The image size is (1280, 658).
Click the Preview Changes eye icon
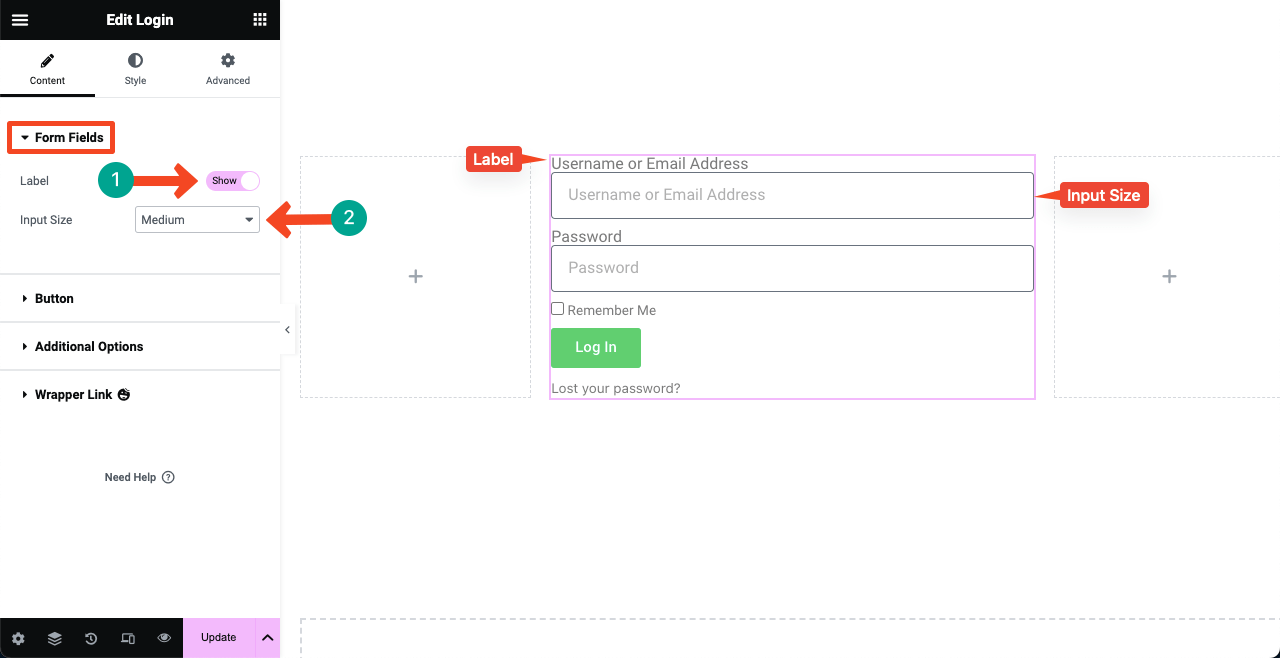click(x=164, y=638)
